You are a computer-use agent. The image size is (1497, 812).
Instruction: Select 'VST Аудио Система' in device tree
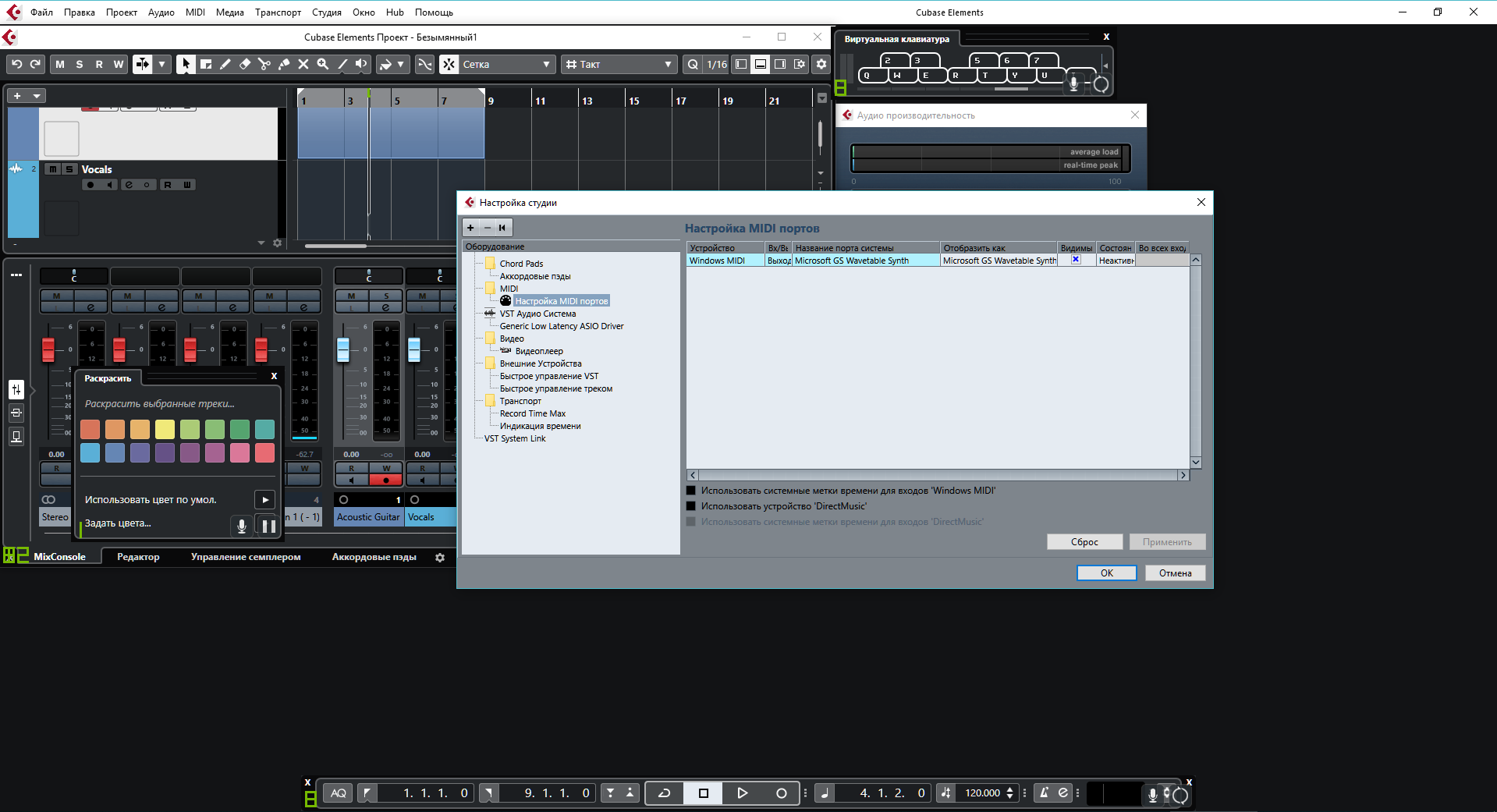coord(537,314)
